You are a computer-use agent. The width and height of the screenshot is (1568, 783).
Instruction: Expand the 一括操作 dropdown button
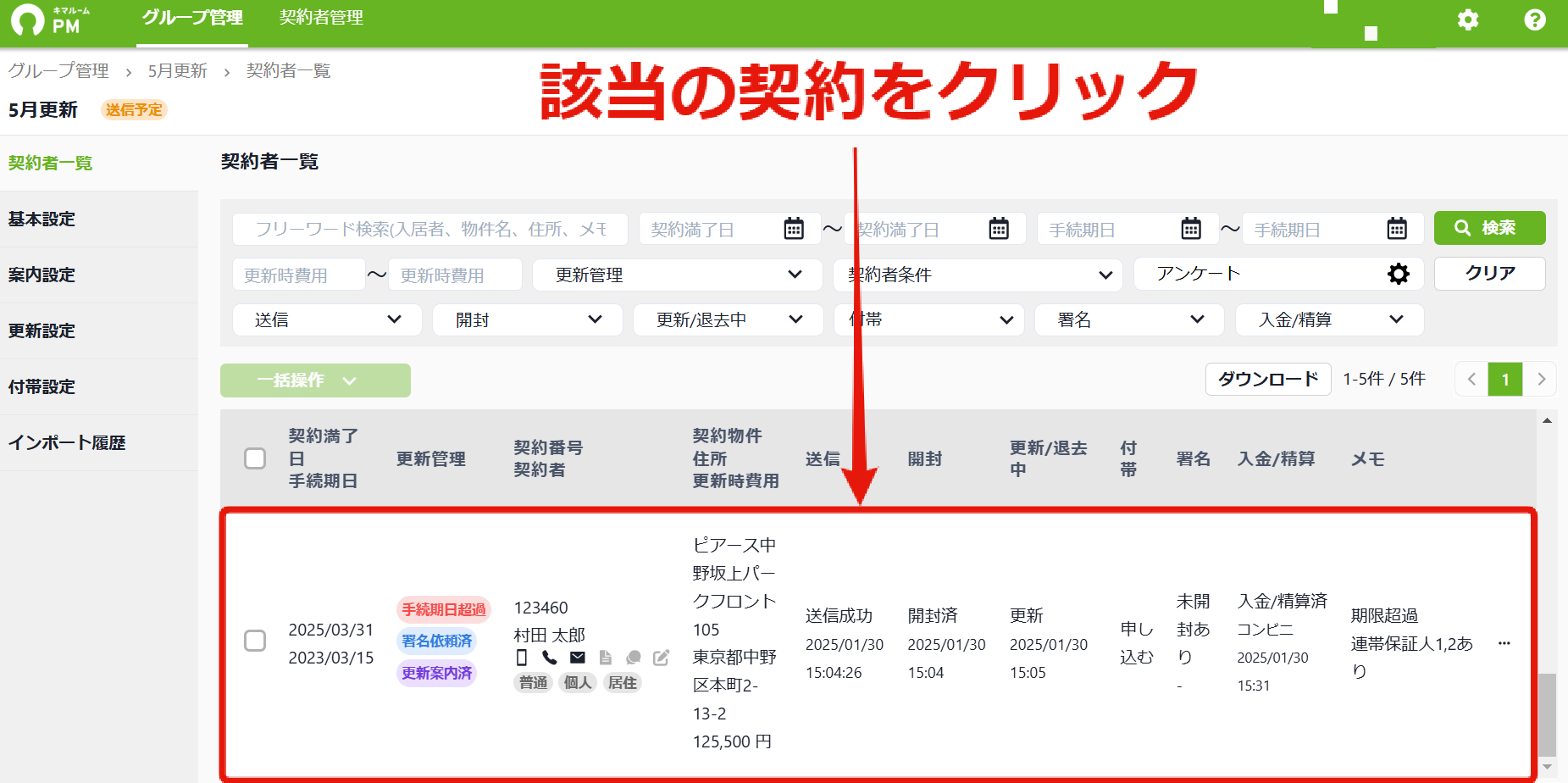315,380
